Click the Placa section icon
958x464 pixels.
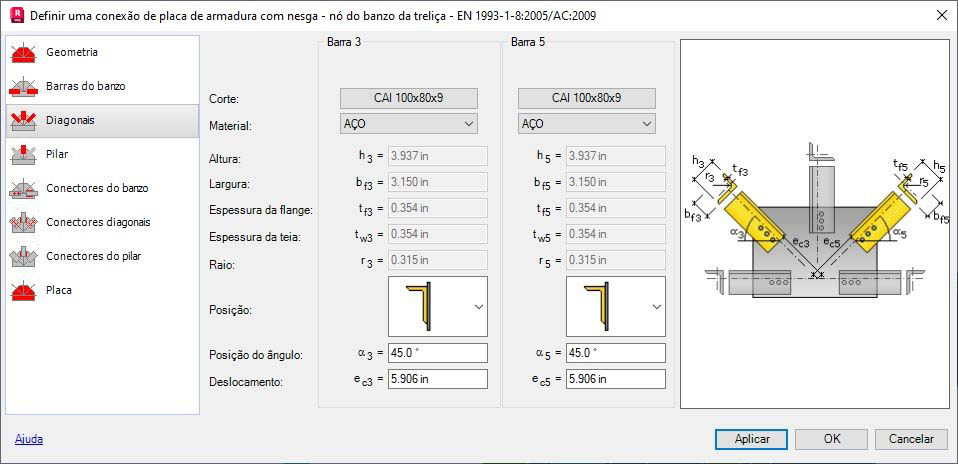pos(24,290)
